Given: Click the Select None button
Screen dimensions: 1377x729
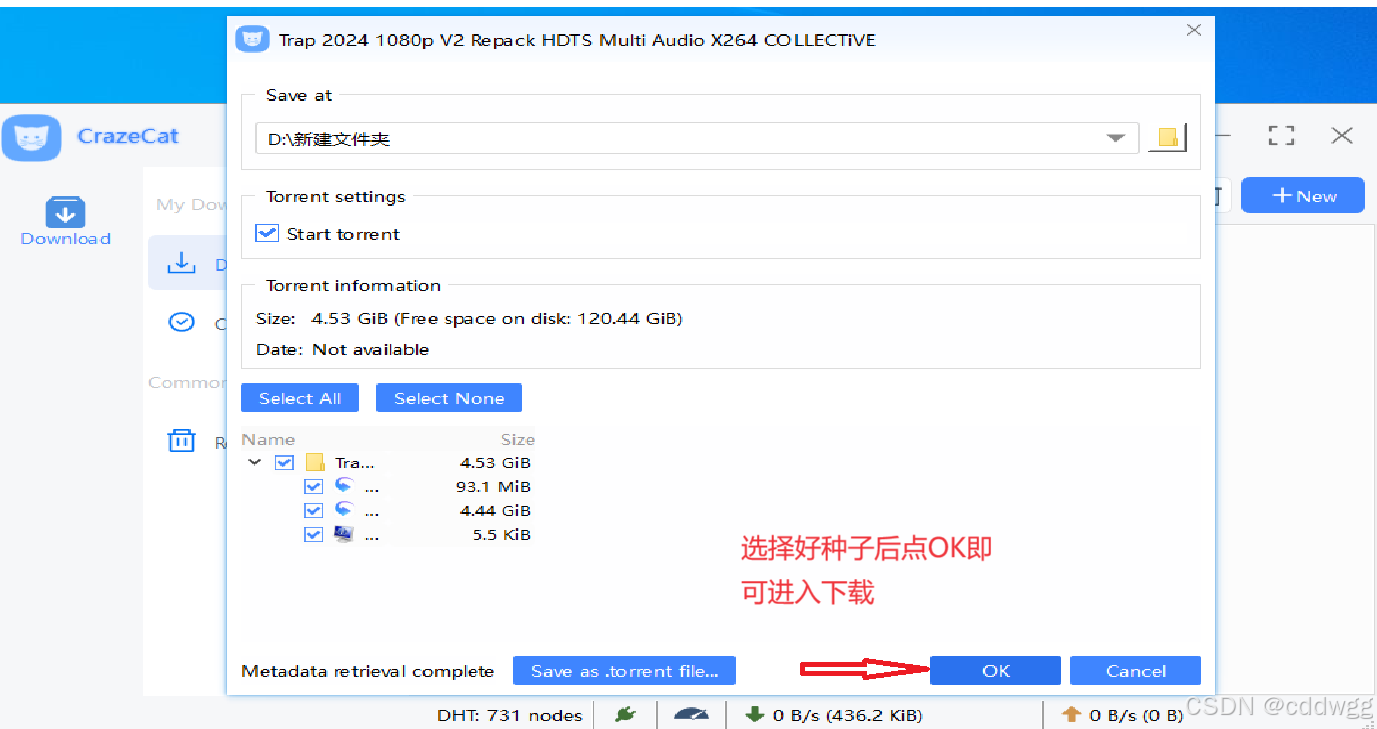Looking at the screenshot, I should [x=449, y=398].
